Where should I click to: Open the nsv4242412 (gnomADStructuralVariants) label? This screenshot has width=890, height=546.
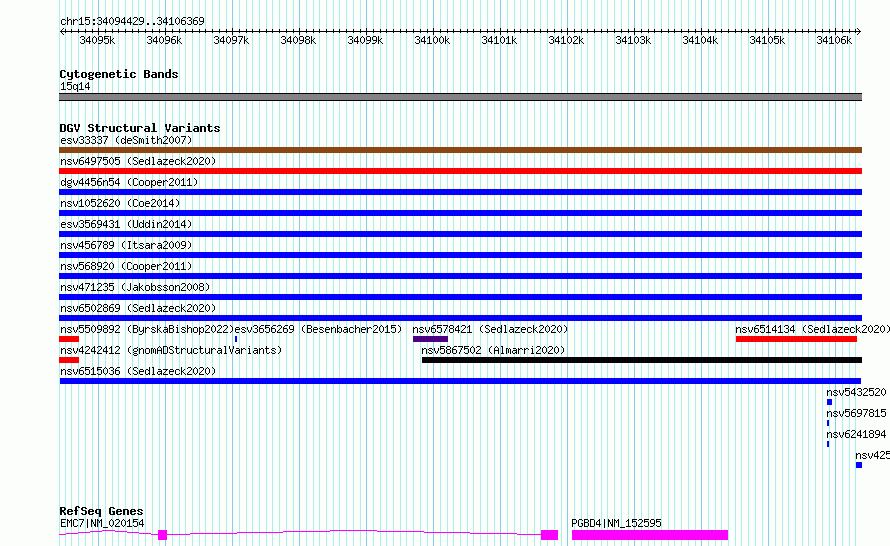pyautogui.click(x=171, y=350)
